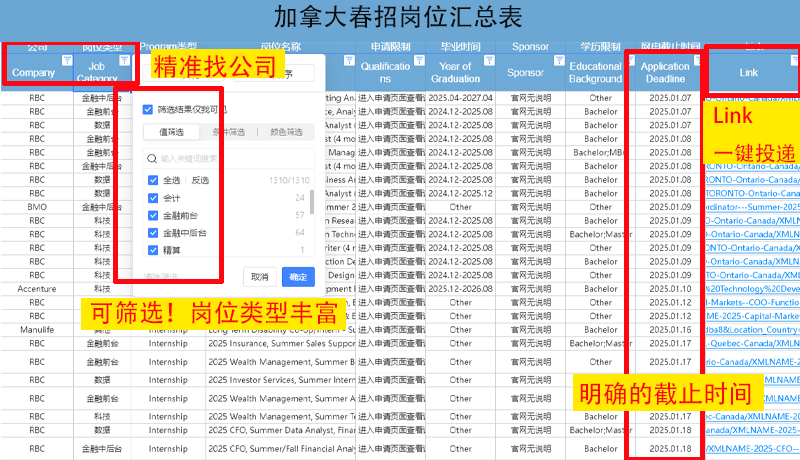Open the dba8&Location_Country link
Image resolution: width=800 pixels, height=460 pixels.
click(753, 330)
